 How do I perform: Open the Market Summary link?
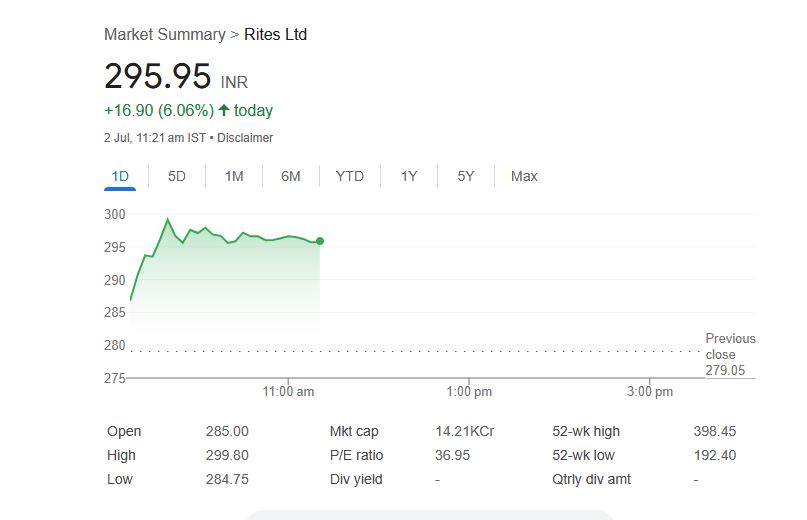165,35
